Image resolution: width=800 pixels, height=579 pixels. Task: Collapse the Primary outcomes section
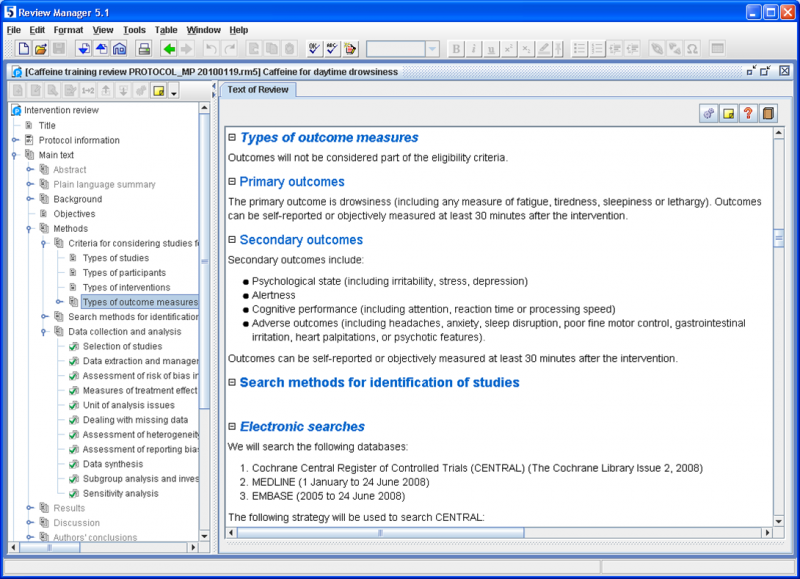coord(232,182)
